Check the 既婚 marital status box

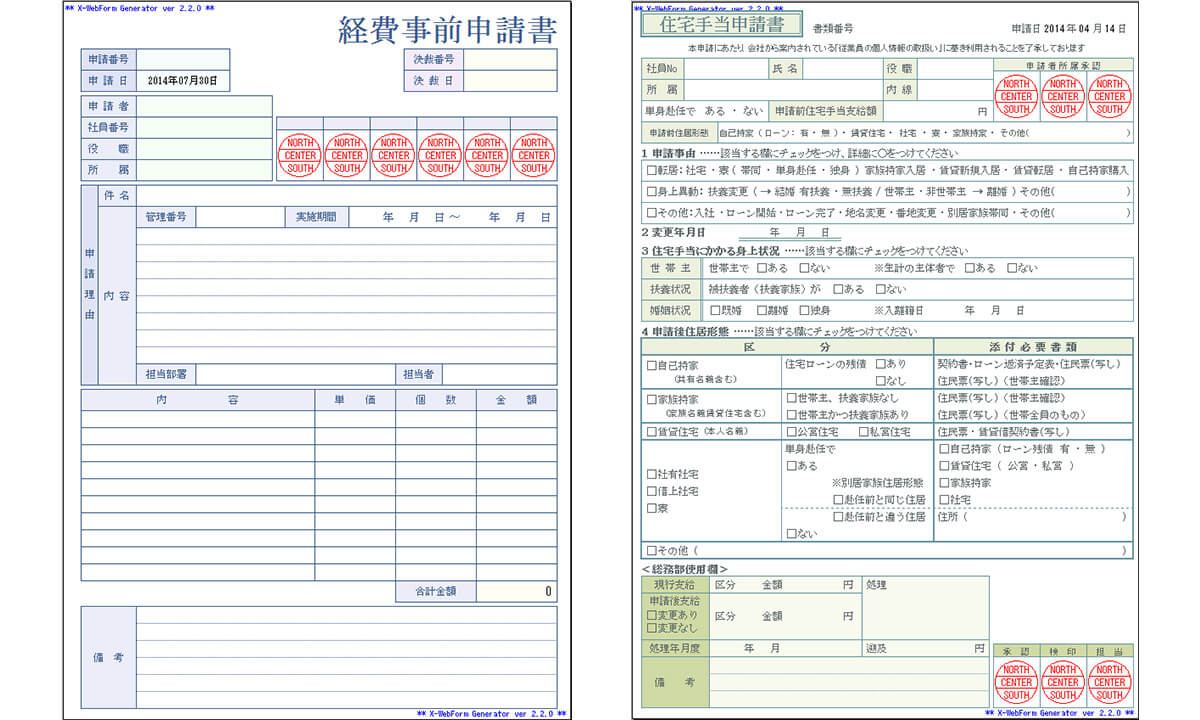coord(714,311)
